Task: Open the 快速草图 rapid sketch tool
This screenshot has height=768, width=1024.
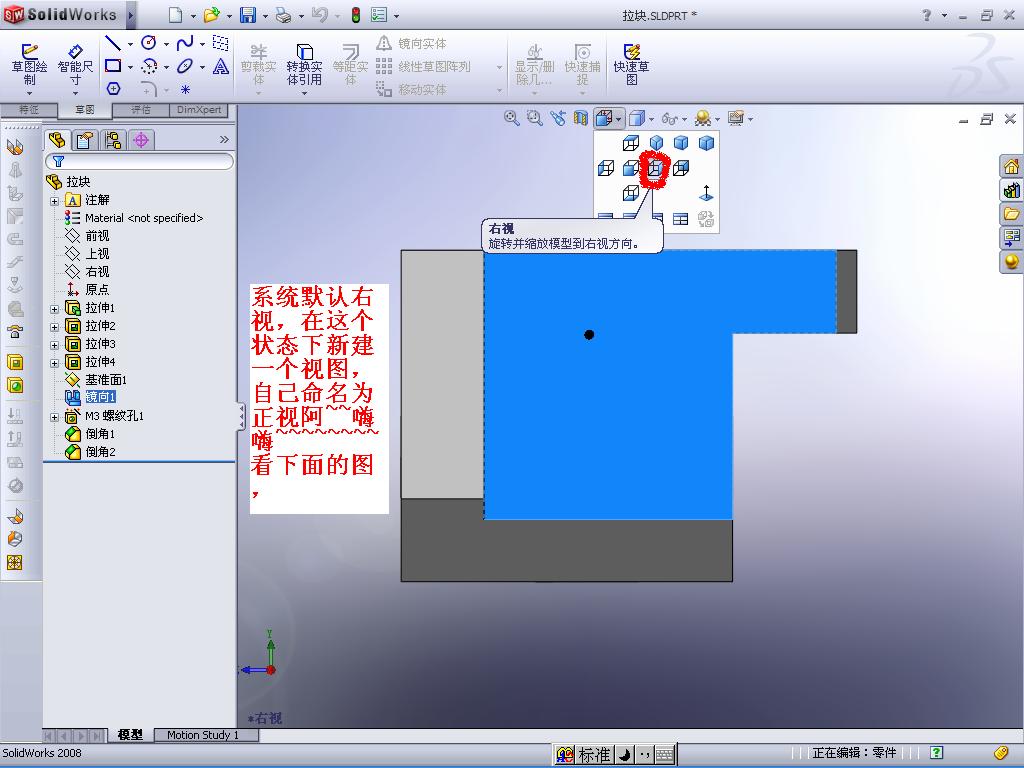Action: click(x=631, y=64)
